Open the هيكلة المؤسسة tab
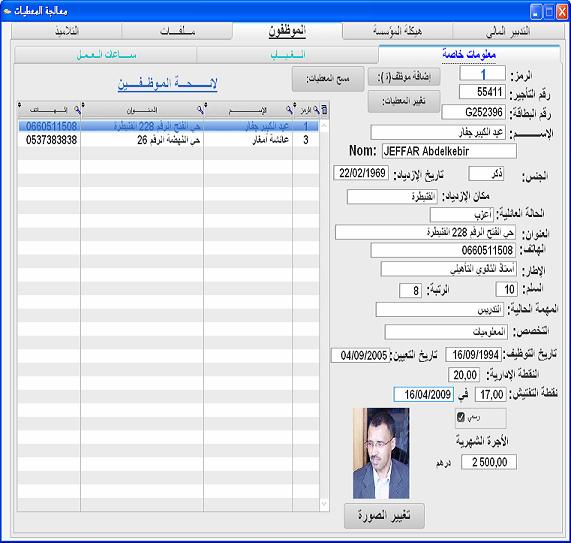The width and height of the screenshot is (571, 543). tap(398, 31)
